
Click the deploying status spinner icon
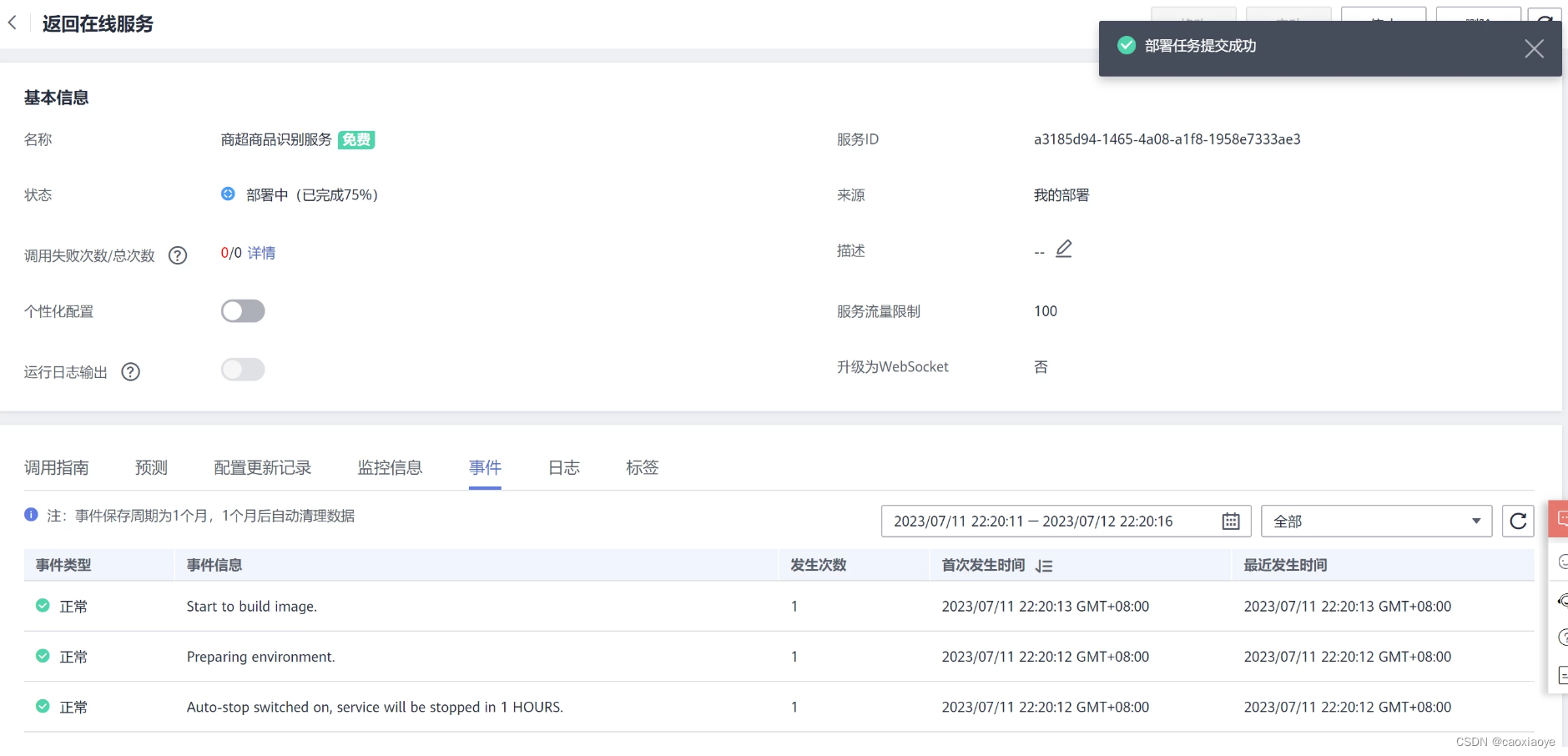click(228, 194)
